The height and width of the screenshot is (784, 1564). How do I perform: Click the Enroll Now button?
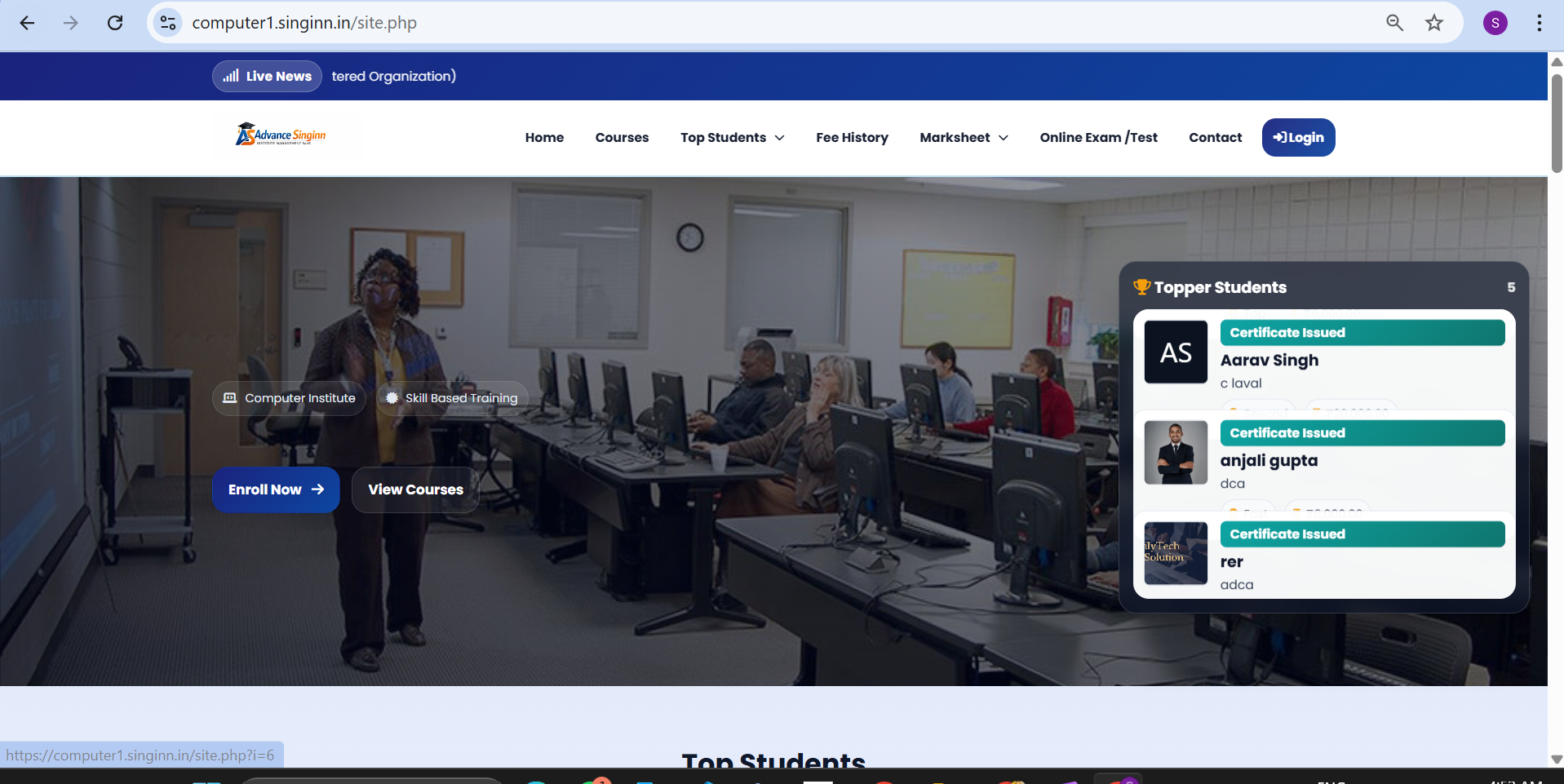point(276,489)
